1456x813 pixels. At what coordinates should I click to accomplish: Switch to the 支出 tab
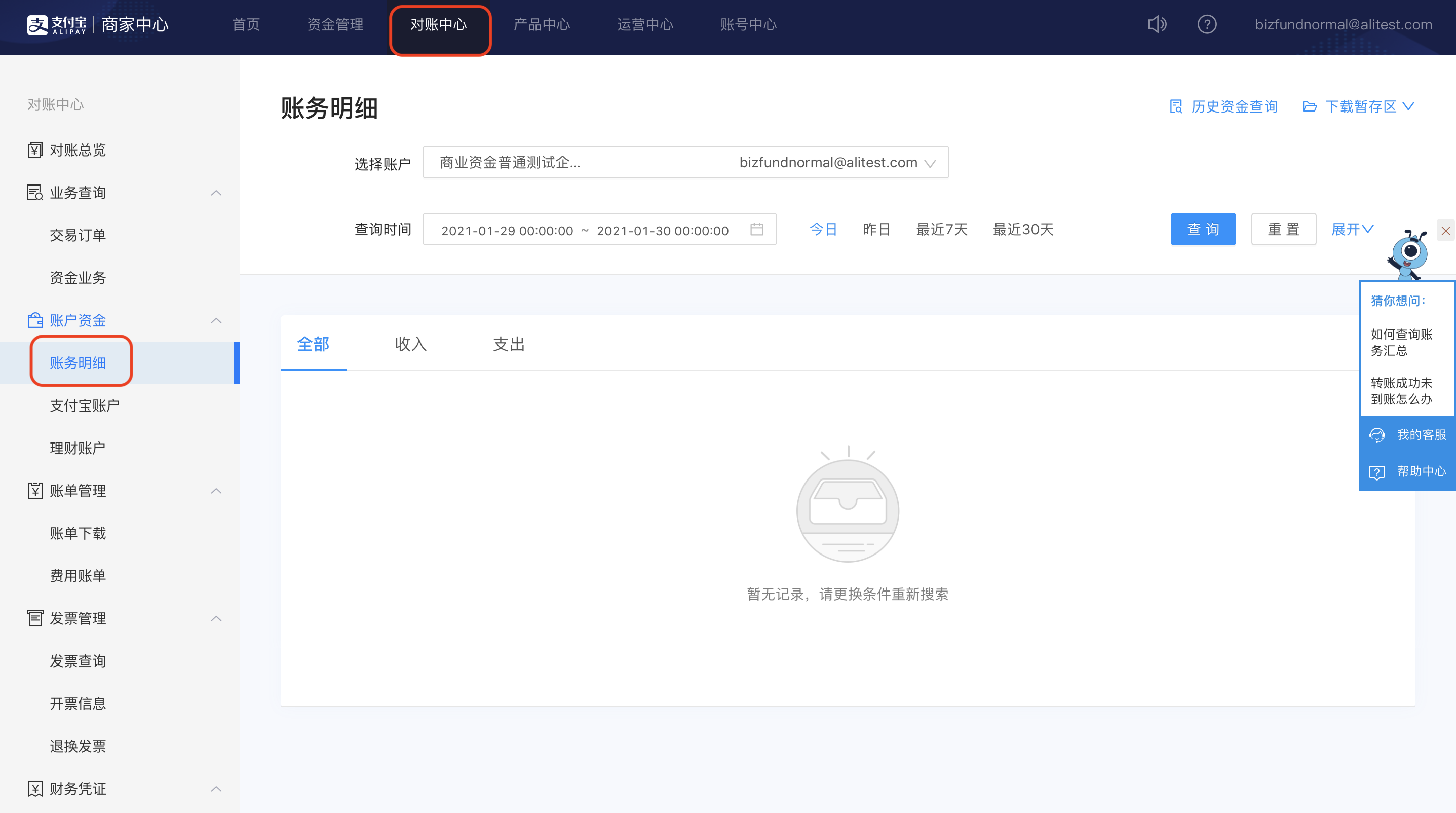pos(509,344)
